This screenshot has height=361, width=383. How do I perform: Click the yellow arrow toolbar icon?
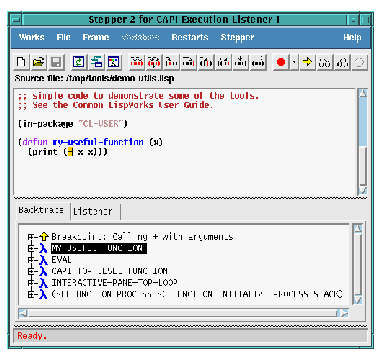(307, 62)
